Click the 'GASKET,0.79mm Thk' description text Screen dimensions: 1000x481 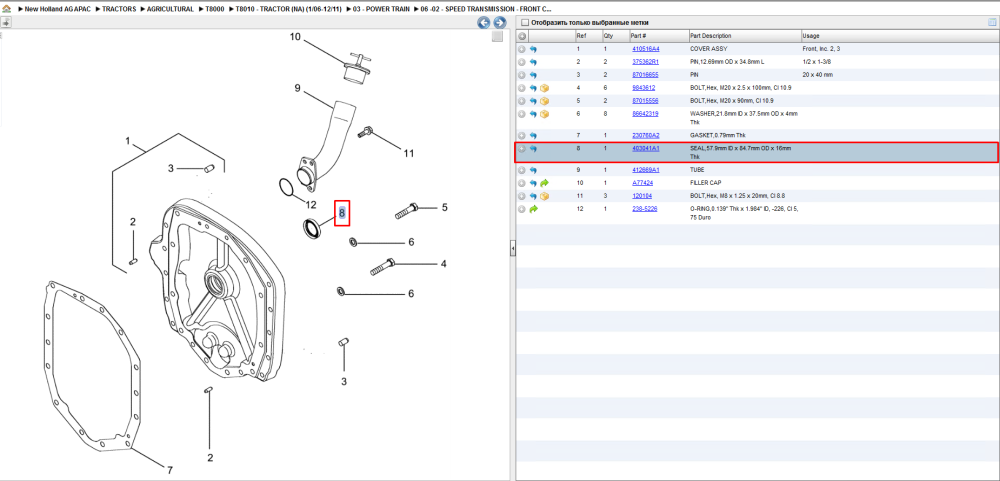tap(717, 136)
